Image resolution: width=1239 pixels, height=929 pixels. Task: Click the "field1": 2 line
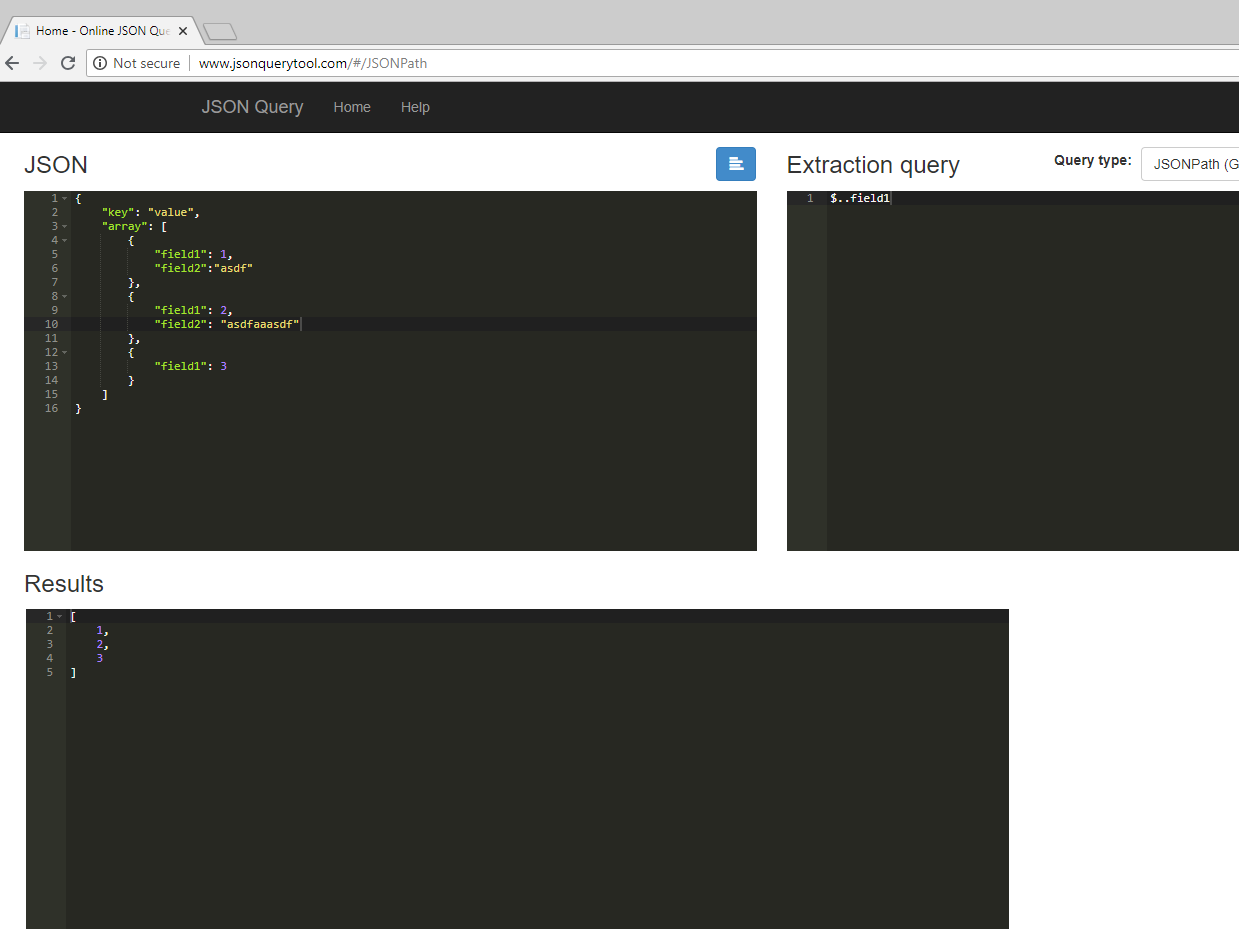click(194, 310)
